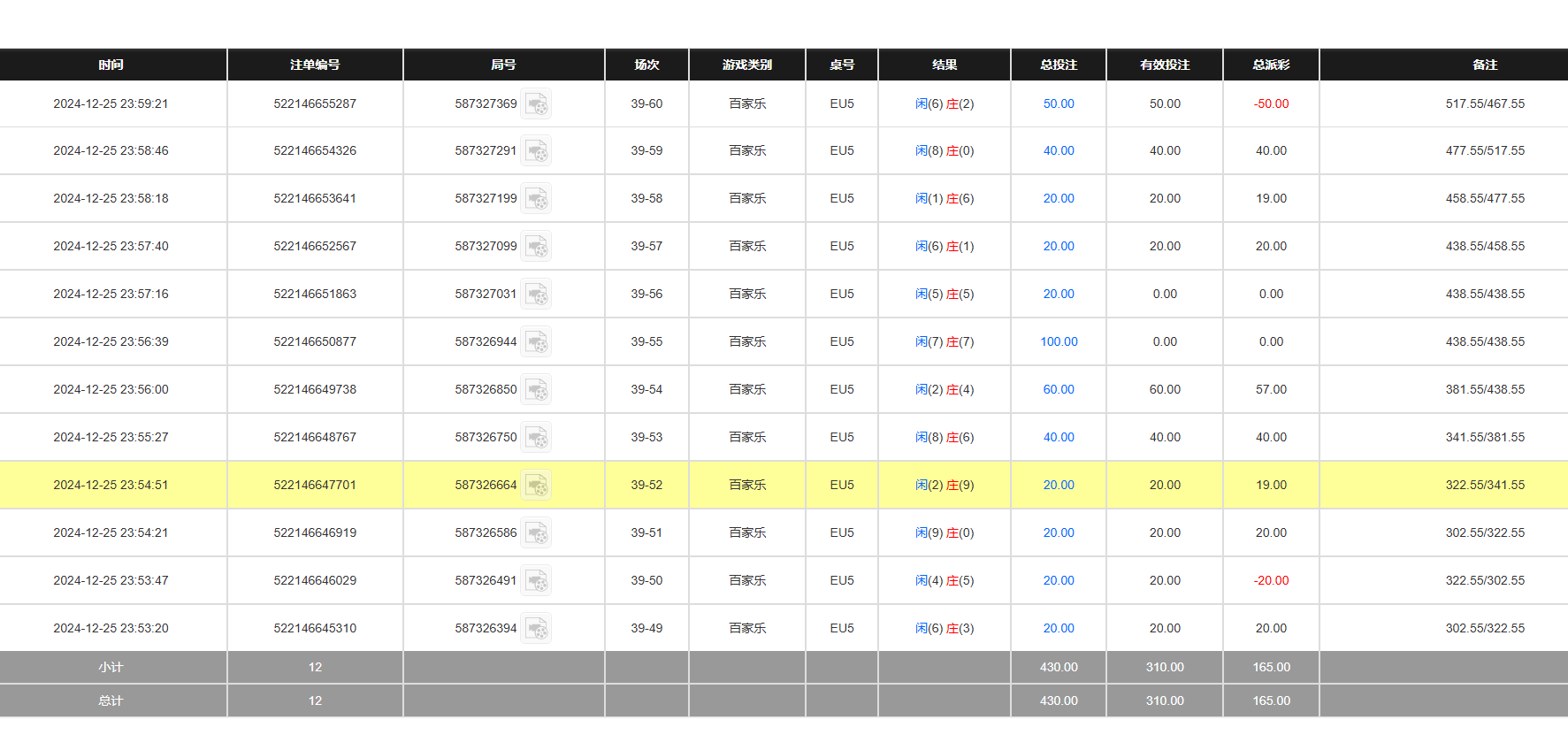Play video replay for round 587326850
This screenshot has height=735, width=1568.
point(536,390)
